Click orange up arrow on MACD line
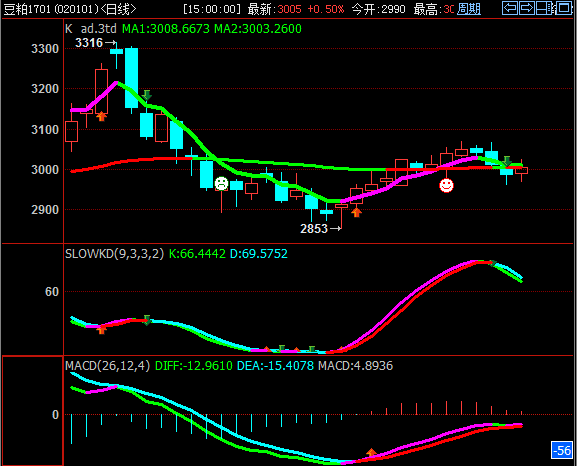577x466 pixels. (x=371, y=452)
